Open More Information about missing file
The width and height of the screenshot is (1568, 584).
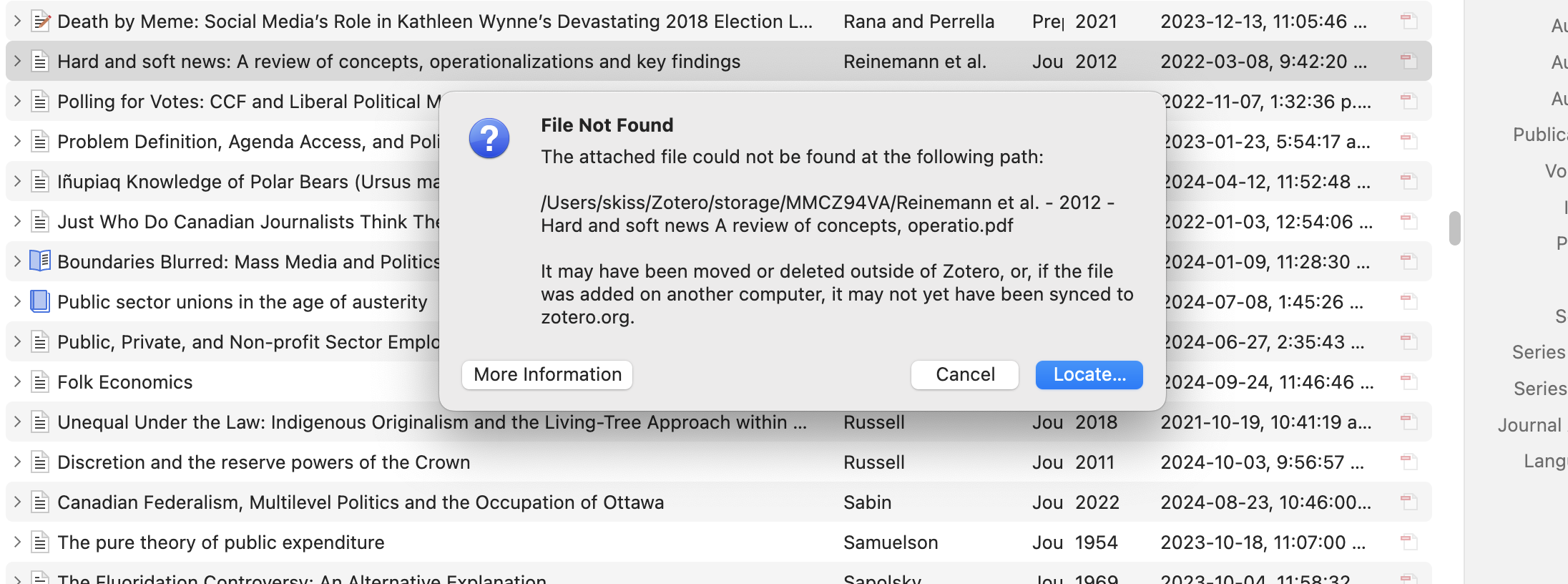click(547, 375)
